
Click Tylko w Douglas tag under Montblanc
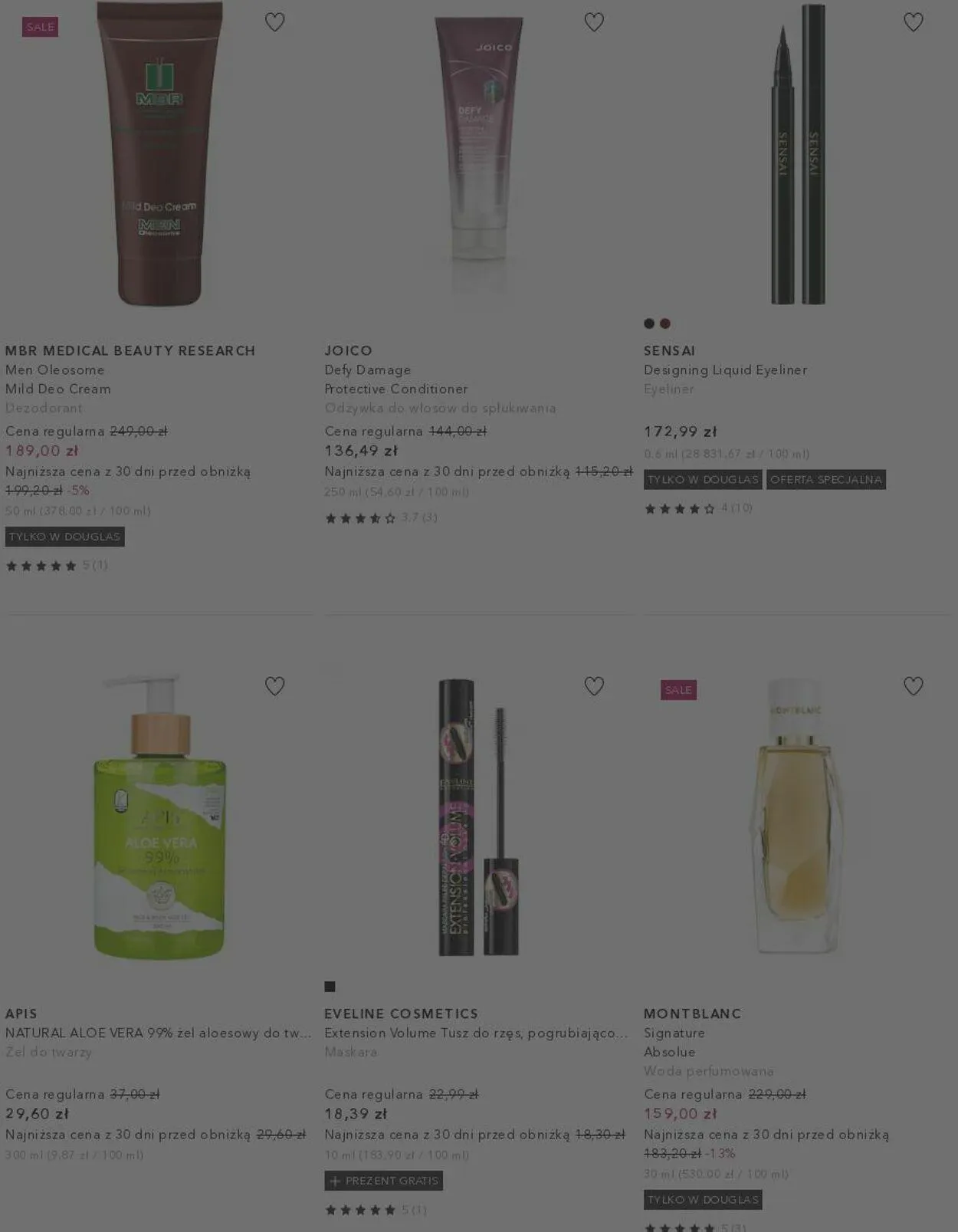[703, 1200]
